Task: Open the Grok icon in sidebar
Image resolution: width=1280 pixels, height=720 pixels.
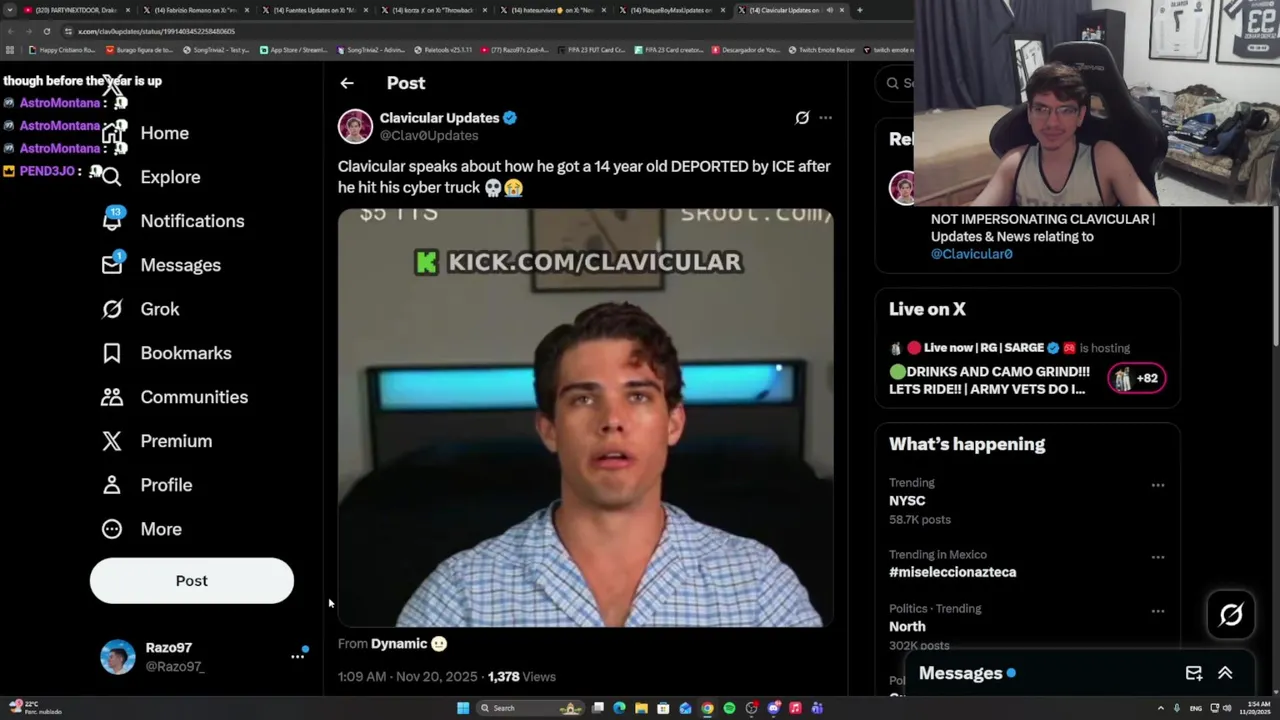Action: [x=112, y=309]
